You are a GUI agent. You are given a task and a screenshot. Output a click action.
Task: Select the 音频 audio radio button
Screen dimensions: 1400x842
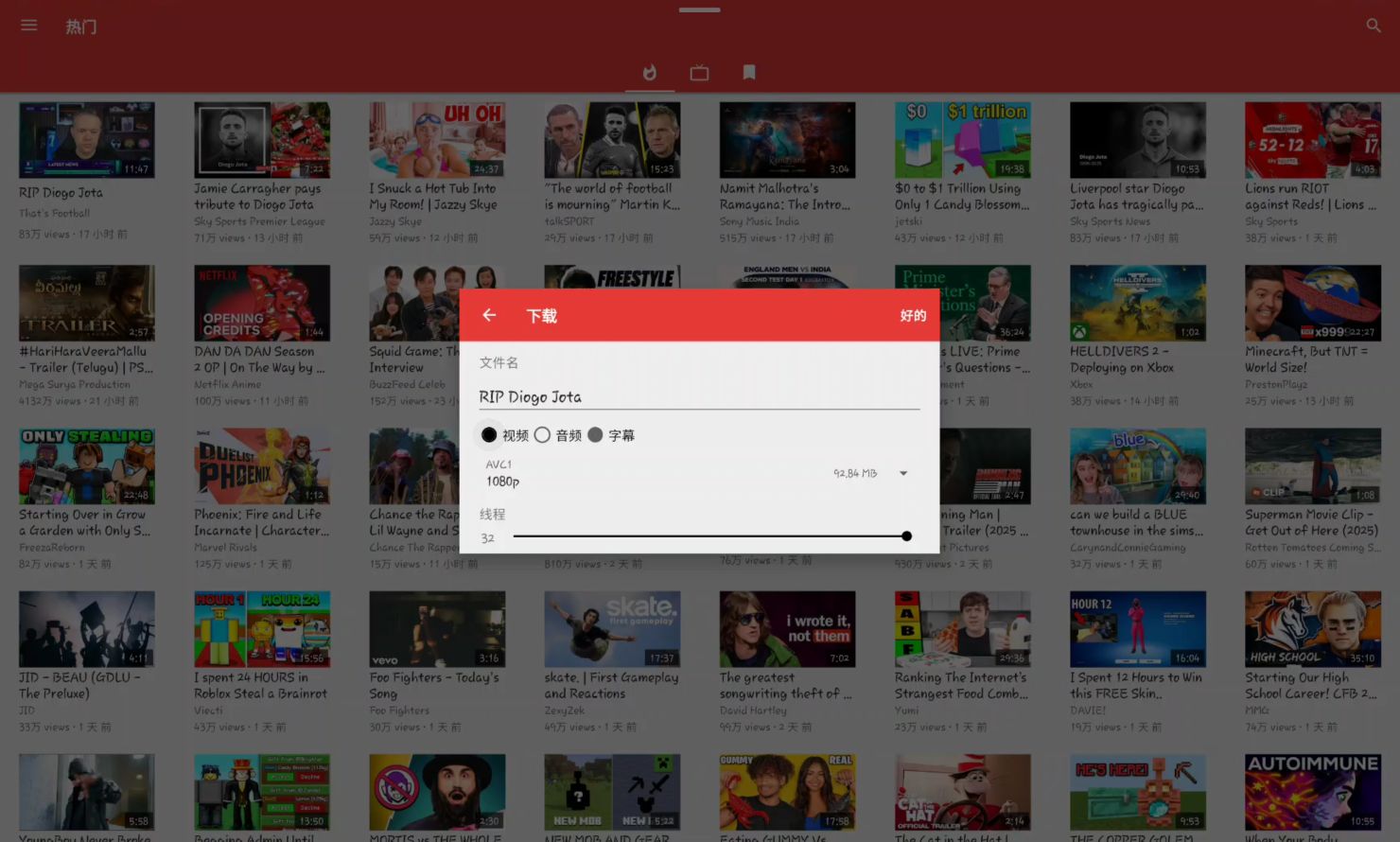click(x=542, y=435)
